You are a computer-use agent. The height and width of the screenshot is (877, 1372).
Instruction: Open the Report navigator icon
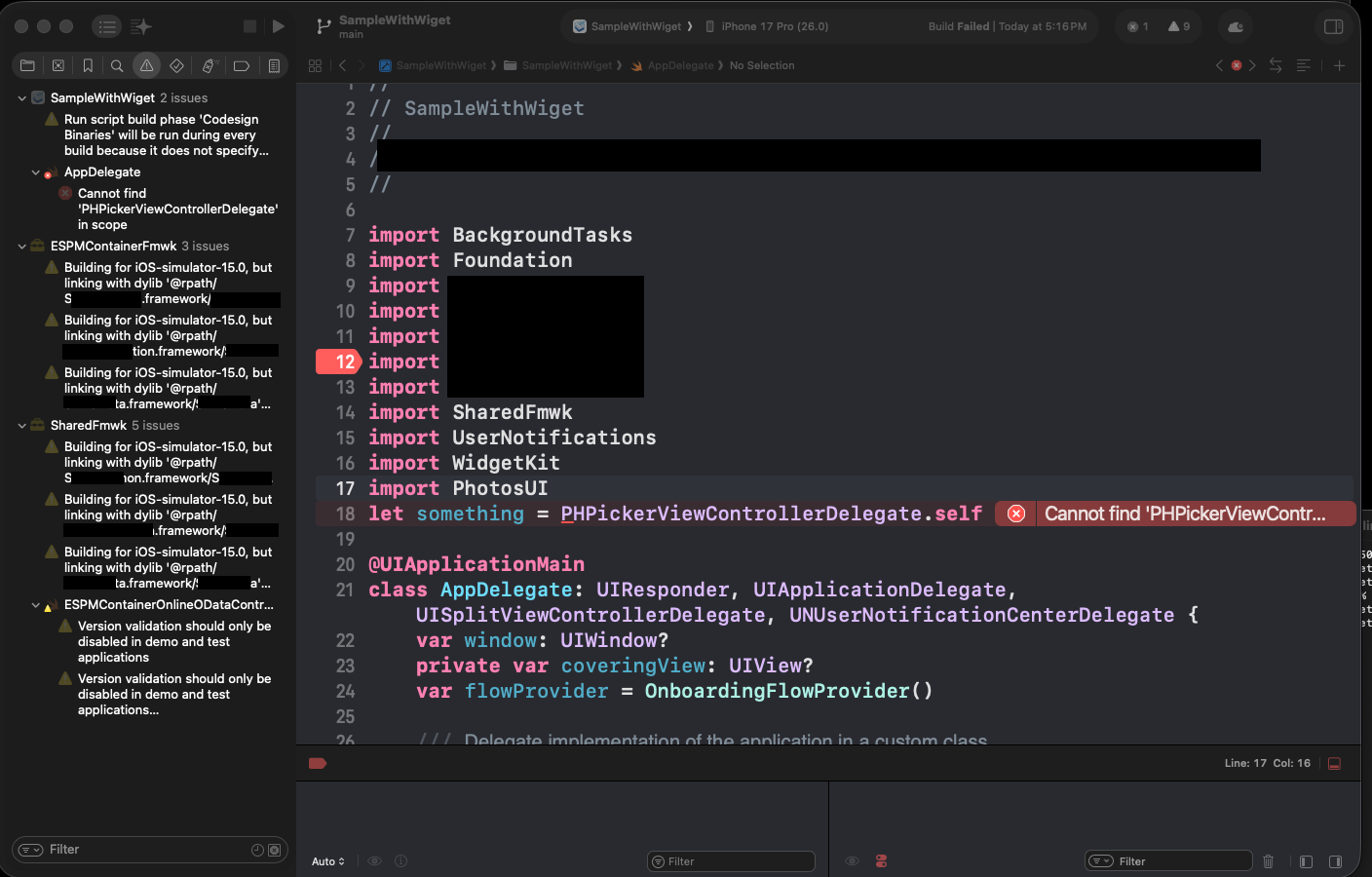click(x=274, y=66)
